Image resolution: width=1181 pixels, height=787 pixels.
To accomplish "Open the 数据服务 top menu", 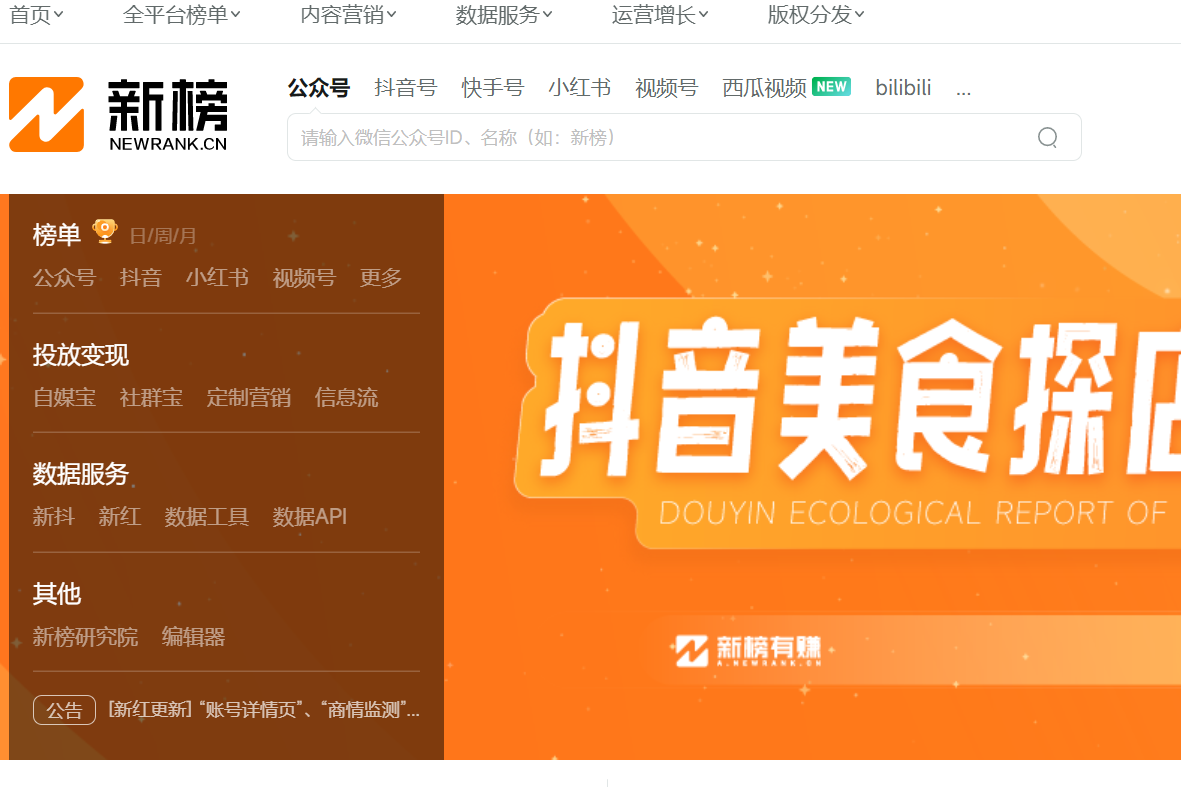I will (504, 15).
